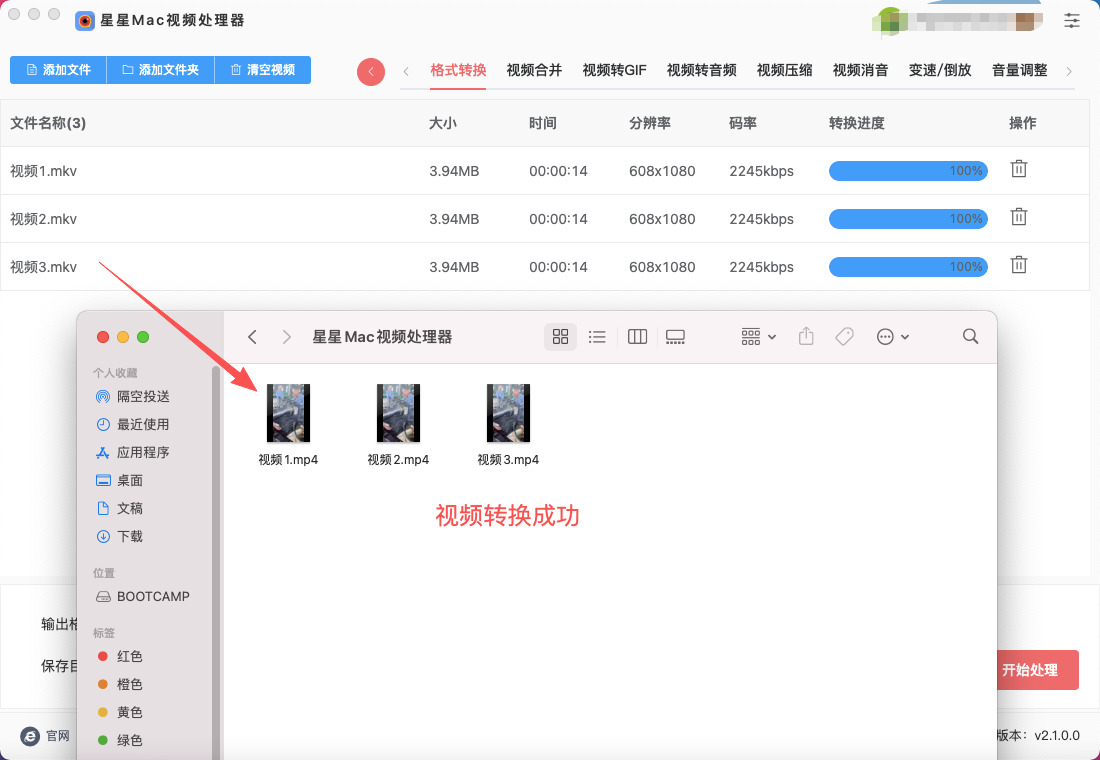This screenshot has width=1100, height=760.
Task: Select the 红色 tag
Action: click(x=120, y=656)
